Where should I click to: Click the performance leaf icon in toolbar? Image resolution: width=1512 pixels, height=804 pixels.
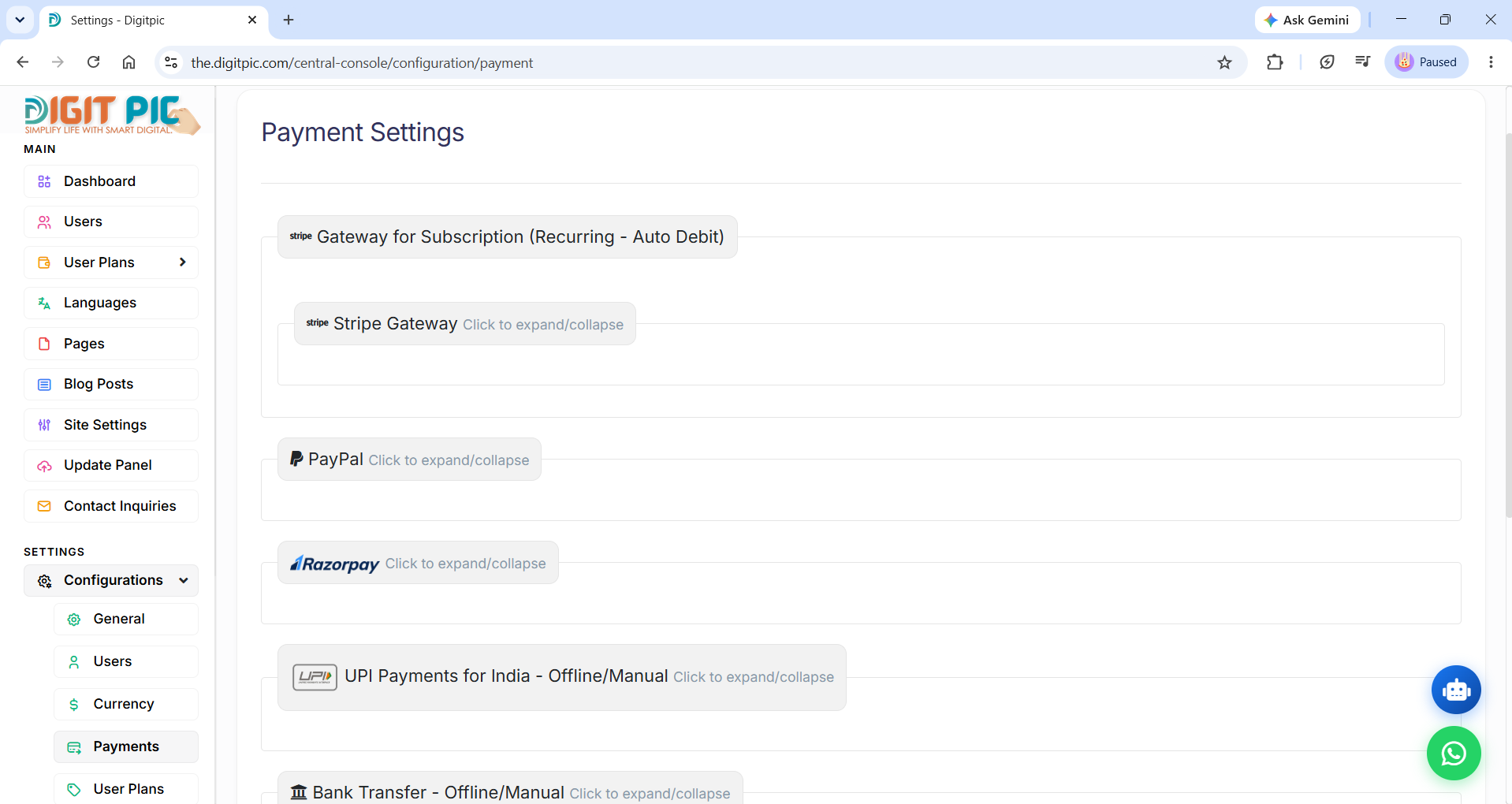pyautogui.click(x=1327, y=62)
